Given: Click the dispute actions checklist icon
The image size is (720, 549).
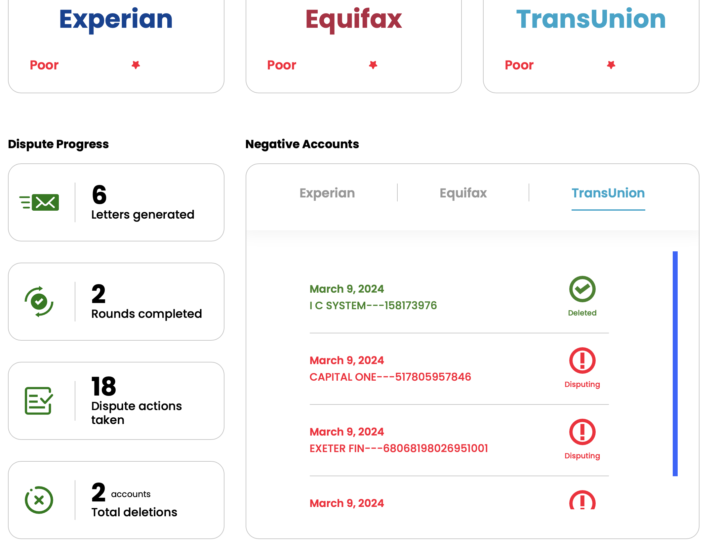Looking at the screenshot, I should tap(39, 400).
